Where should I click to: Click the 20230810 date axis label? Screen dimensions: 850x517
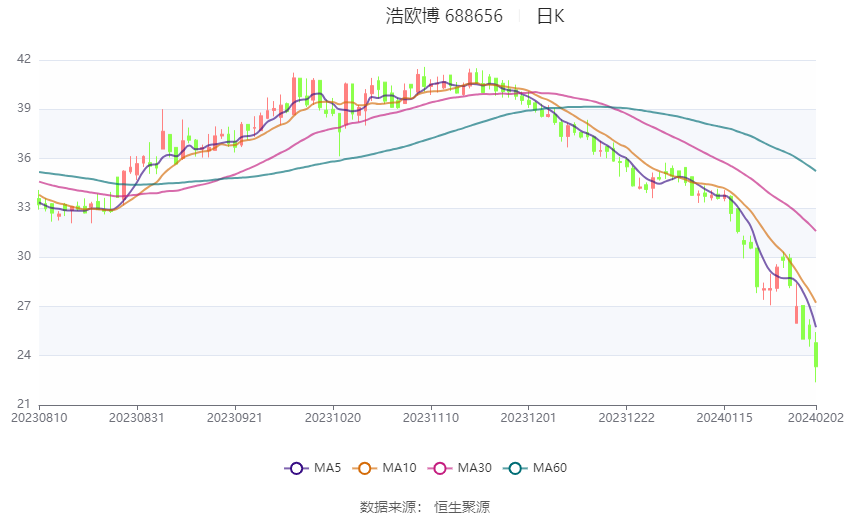[x=39, y=418]
